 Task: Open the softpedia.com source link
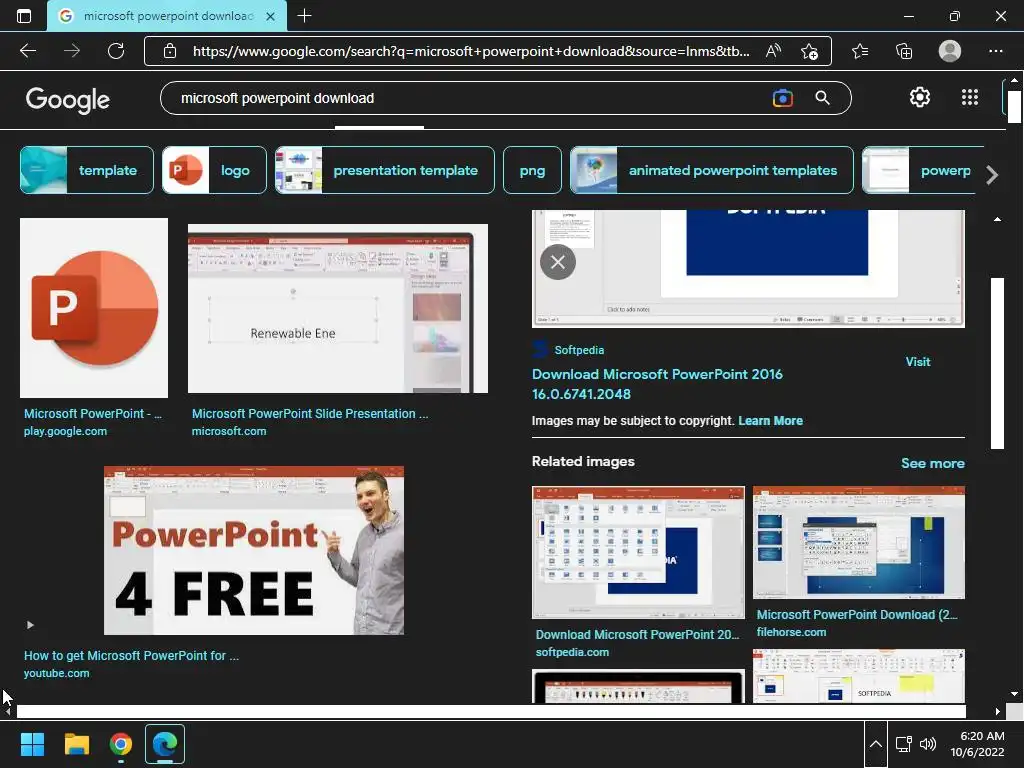(x=572, y=652)
